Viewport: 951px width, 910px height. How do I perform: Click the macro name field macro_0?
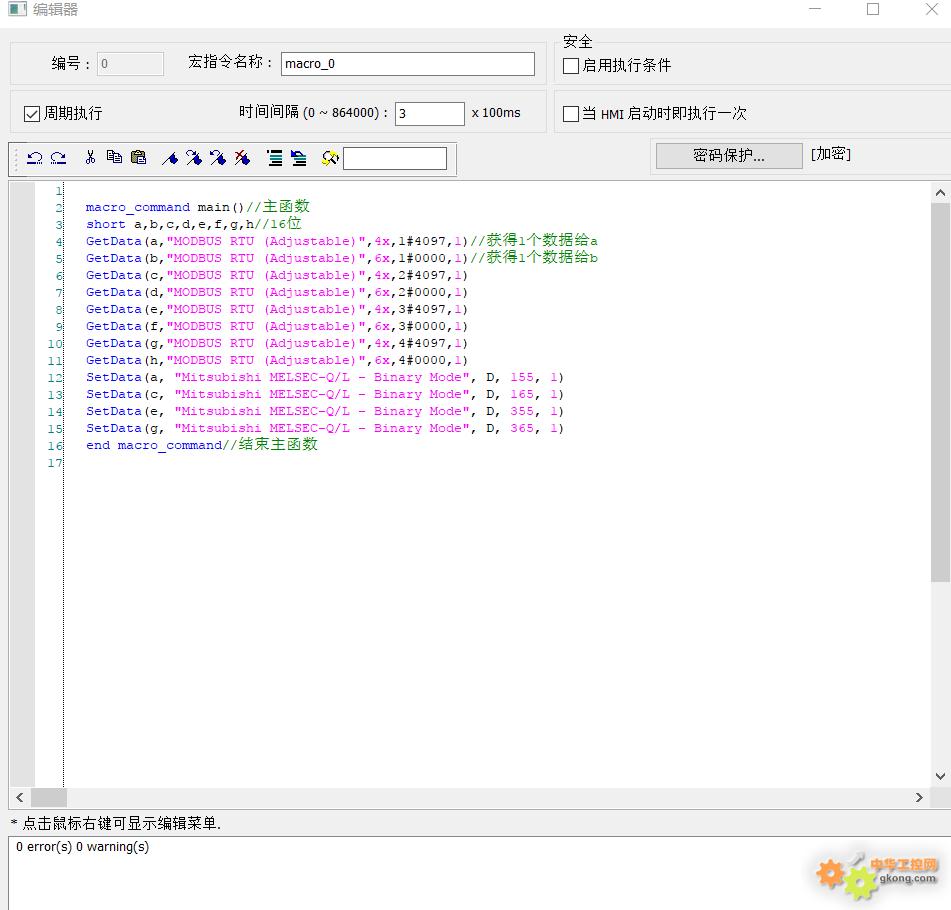pyautogui.click(x=408, y=64)
